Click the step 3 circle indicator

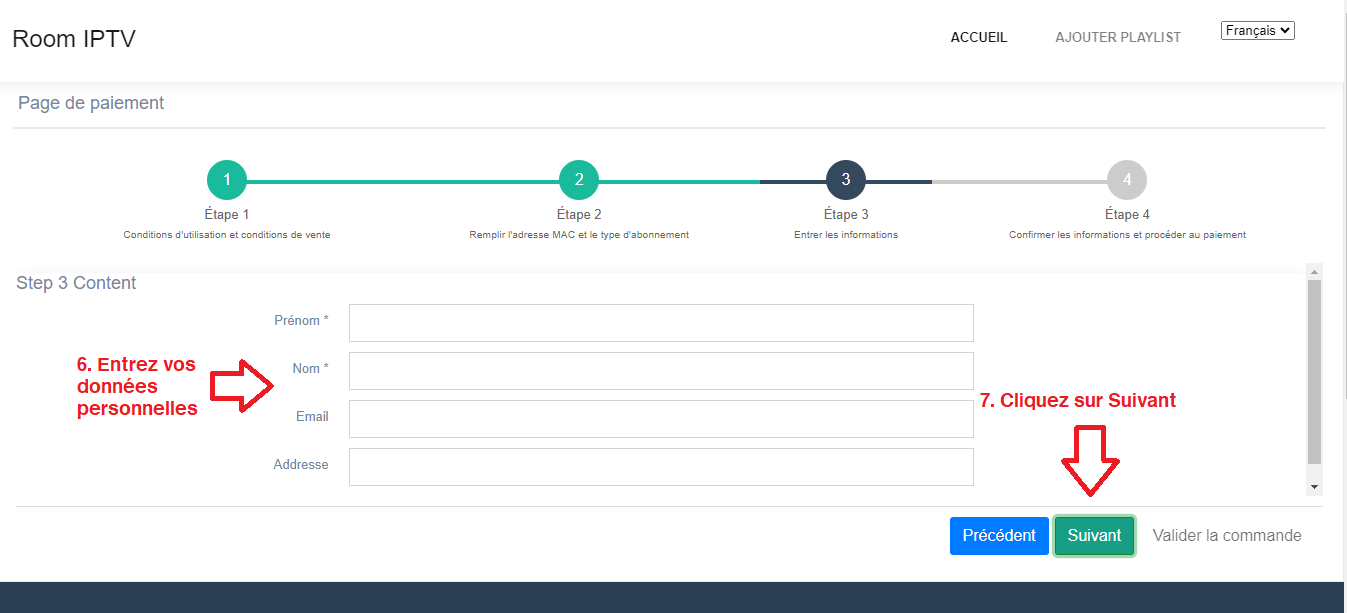[x=845, y=180]
